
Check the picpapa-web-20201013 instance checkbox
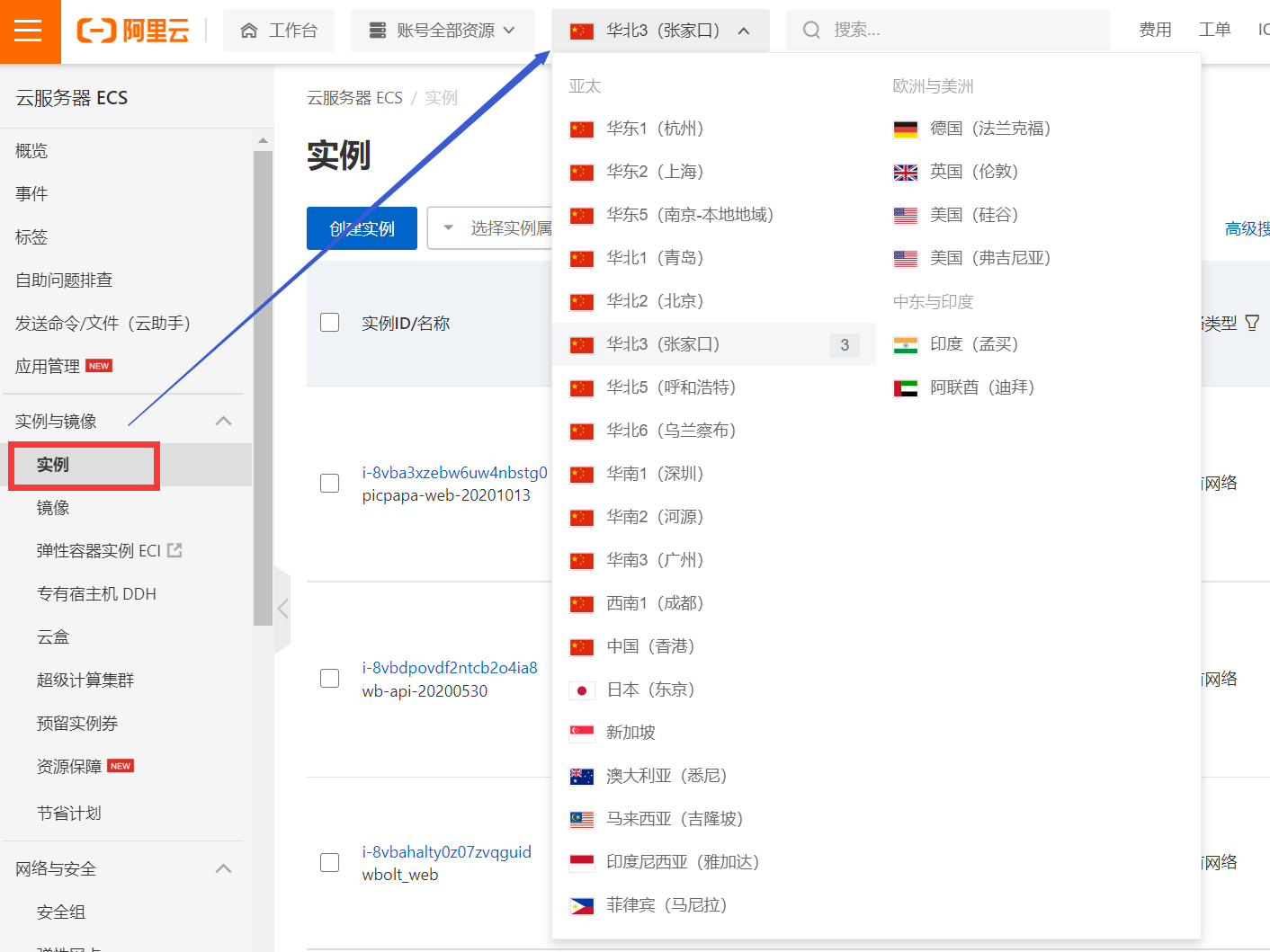click(330, 482)
